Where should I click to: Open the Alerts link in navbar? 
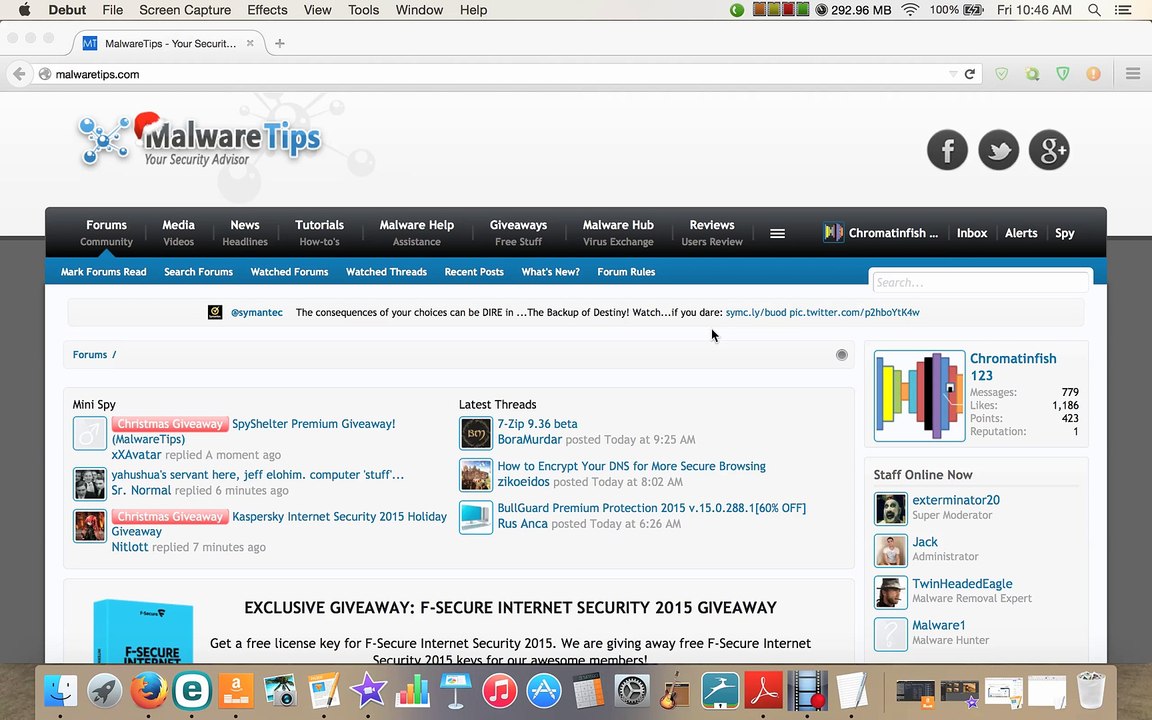pyautogui.click(x=1021, y=233)
